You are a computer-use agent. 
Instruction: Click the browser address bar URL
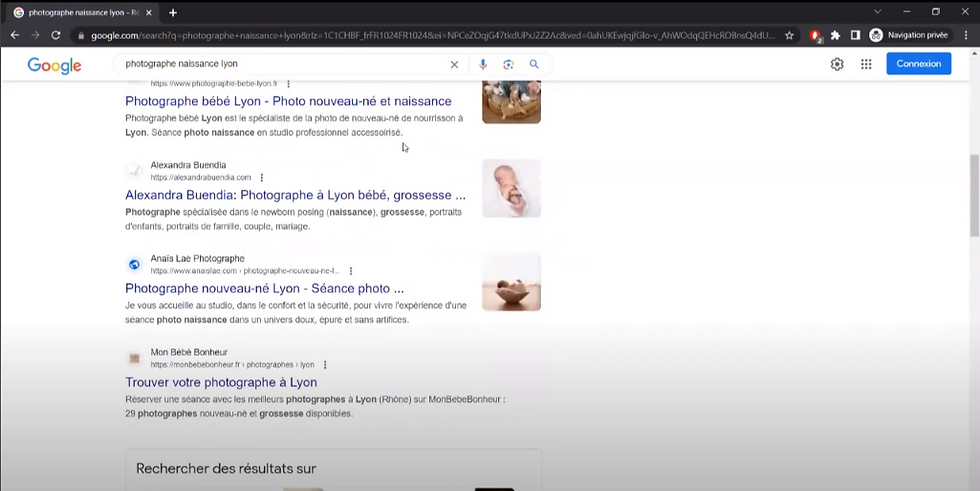coord(432,36)
